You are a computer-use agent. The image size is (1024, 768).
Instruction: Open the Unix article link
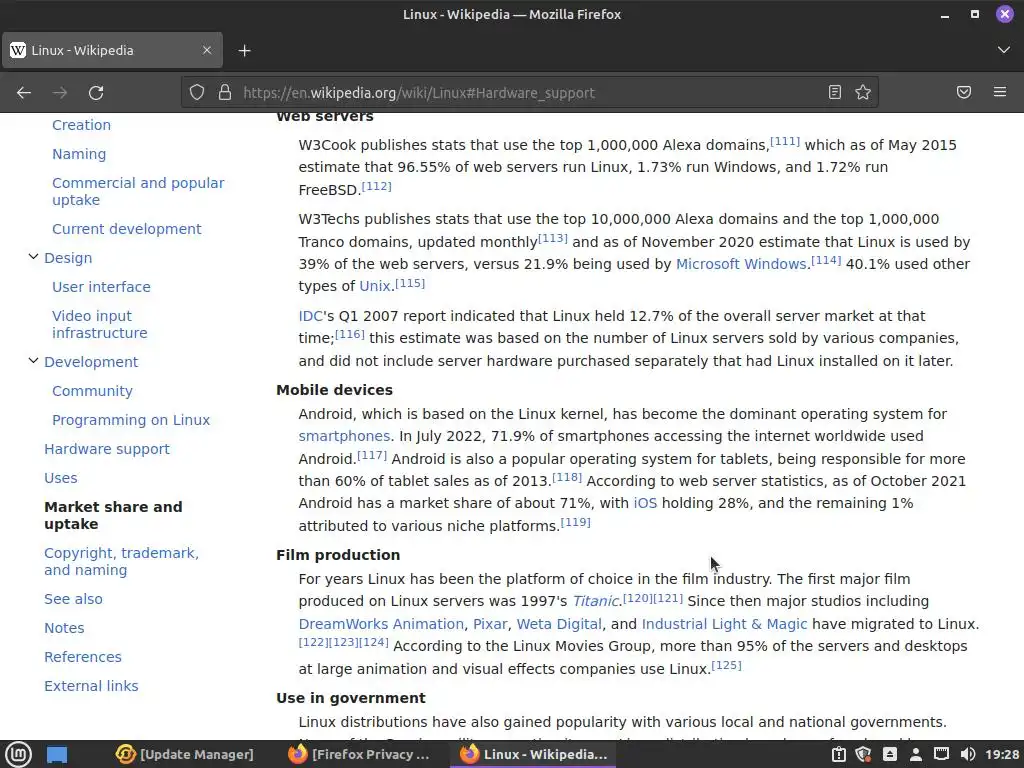click(375, 286)
